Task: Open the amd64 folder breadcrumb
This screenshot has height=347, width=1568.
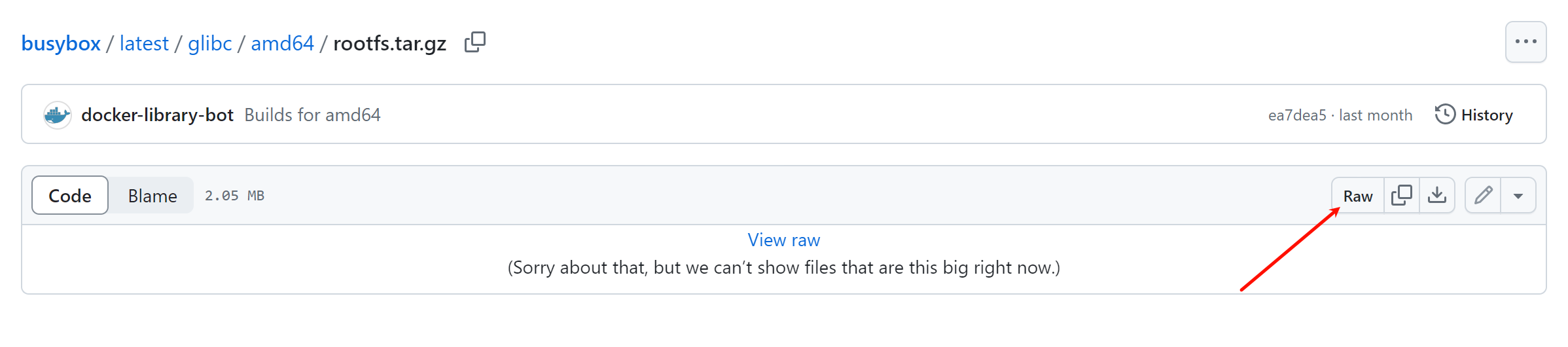Action: coord(282,43)
